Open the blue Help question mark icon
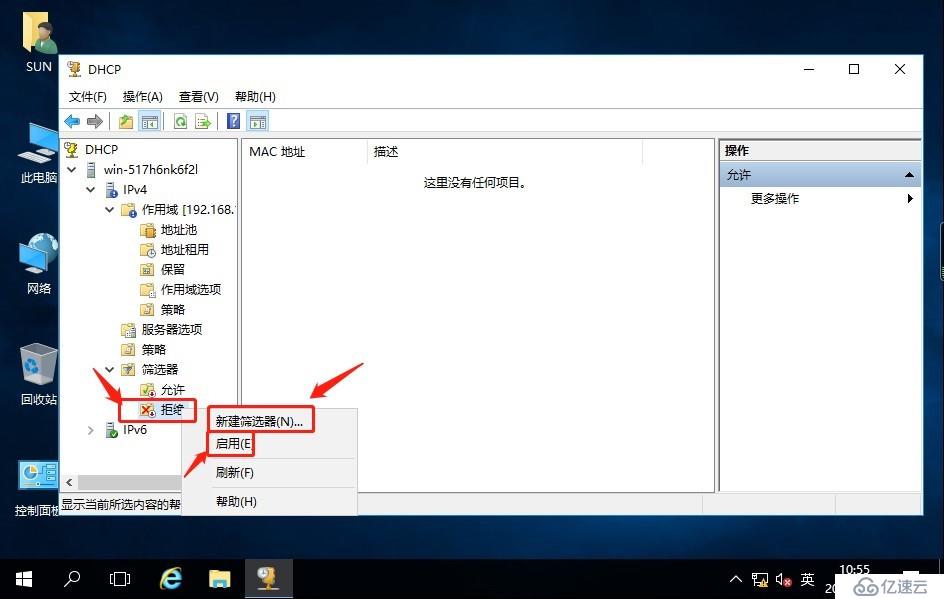The height and width of the screenshot is (599, 944). click(x=234, y=122)
